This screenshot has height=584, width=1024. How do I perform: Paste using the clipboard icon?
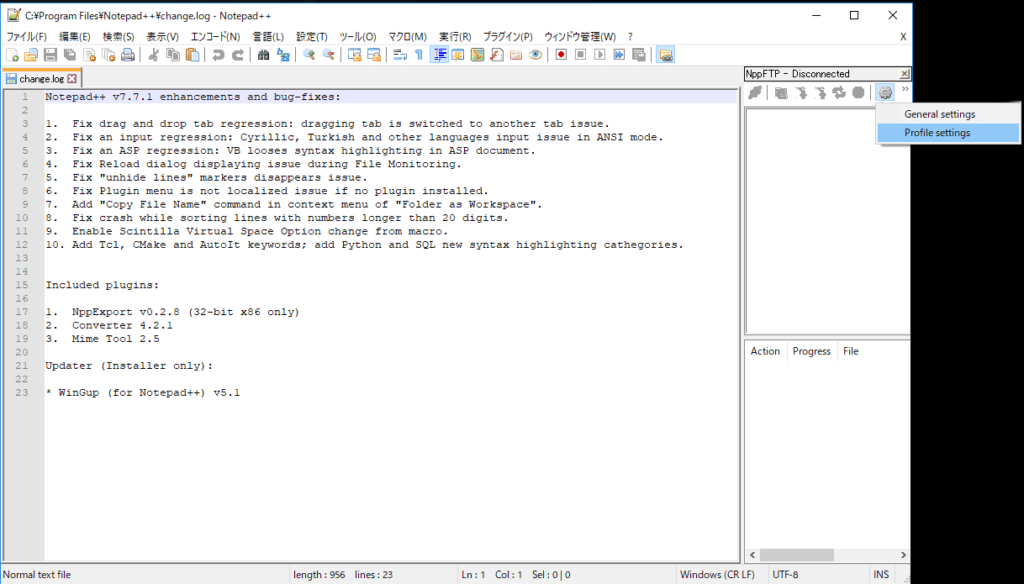click(193, 55)
